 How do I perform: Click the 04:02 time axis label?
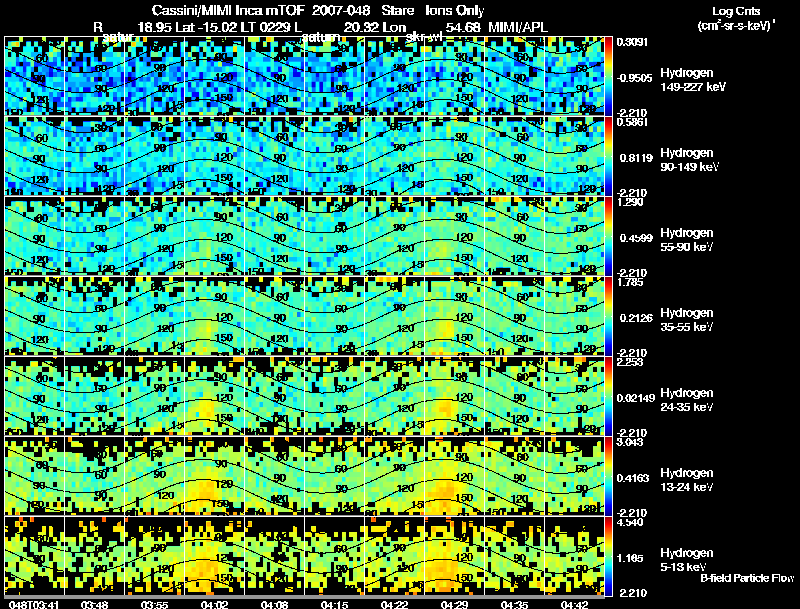point(214,605)
